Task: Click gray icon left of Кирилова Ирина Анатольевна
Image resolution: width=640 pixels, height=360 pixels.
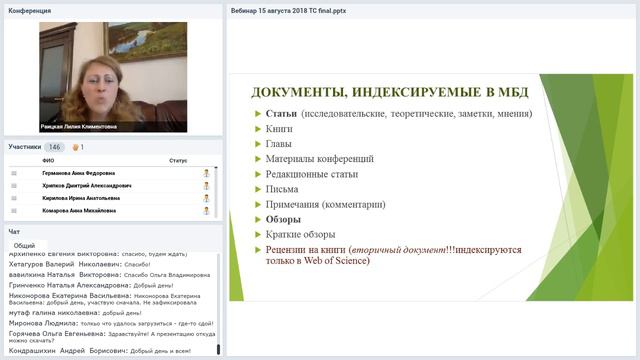Action: [x=14, y=198]
